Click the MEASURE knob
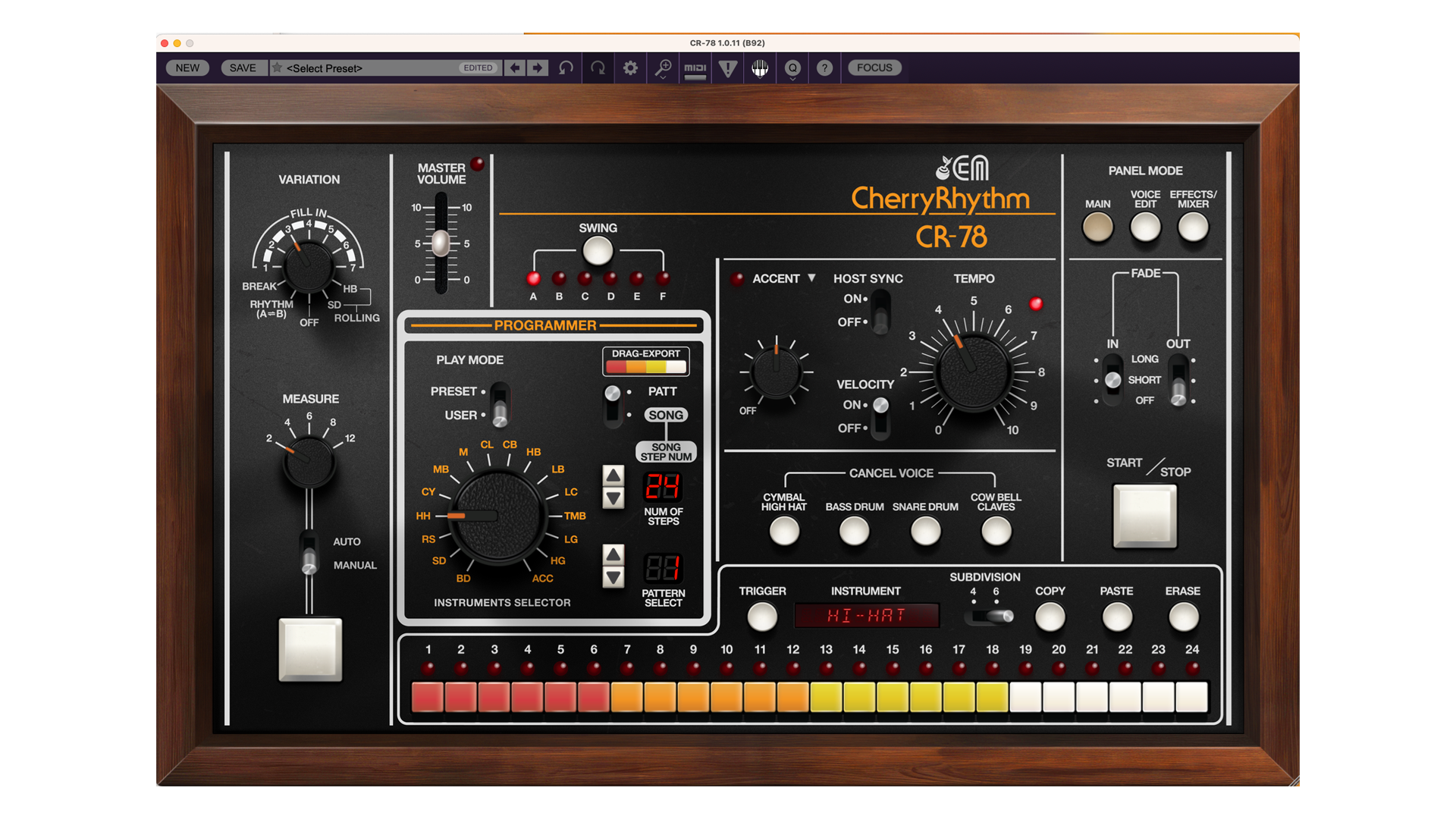This screenshot has width=1456, height=819. [309, 462]
